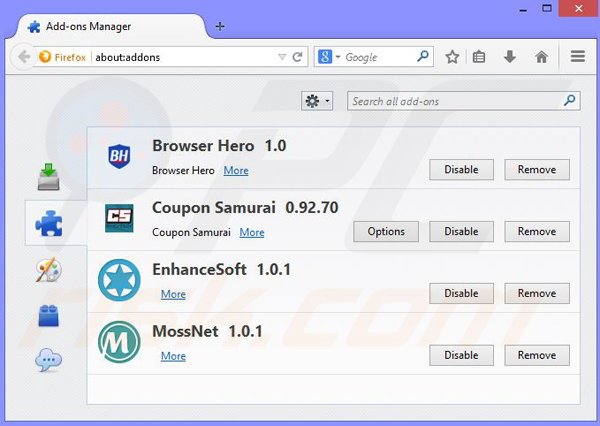Open EnhanceSoft More link

point(173,294)
